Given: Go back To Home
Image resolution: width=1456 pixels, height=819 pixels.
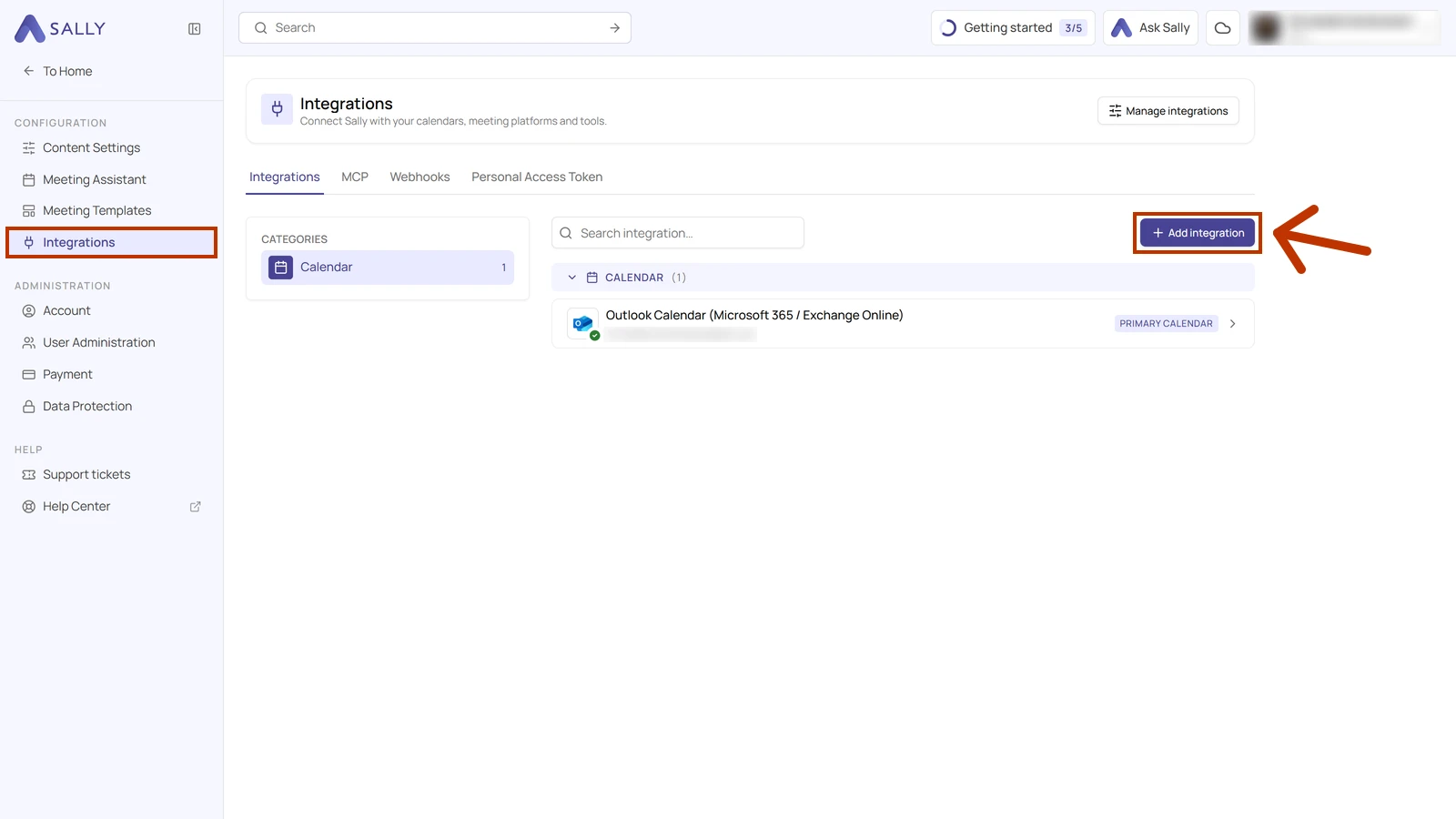Looking at the screenshot, I should pos(58,71).
